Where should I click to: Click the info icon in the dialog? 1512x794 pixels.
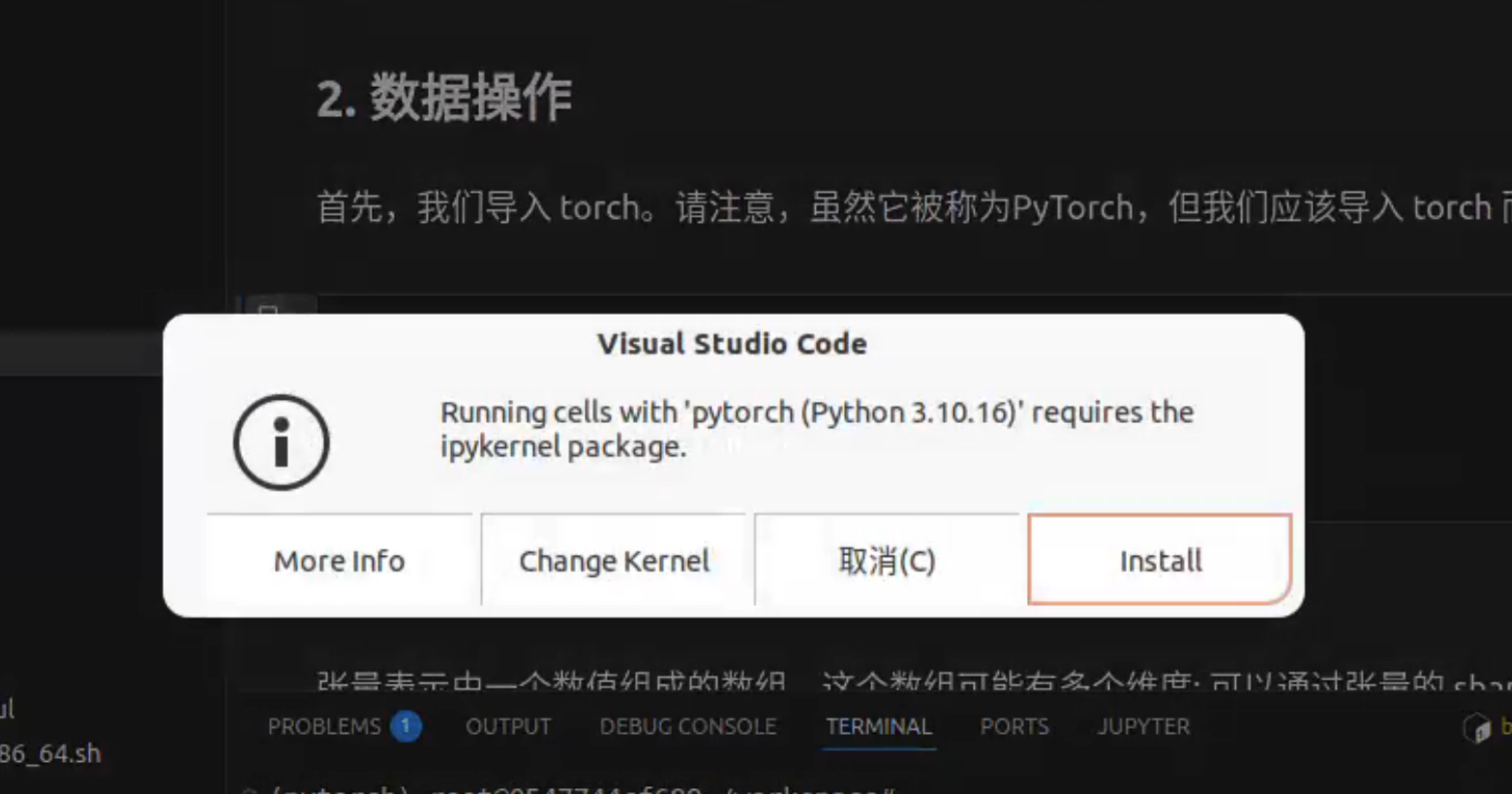(282, 443)
